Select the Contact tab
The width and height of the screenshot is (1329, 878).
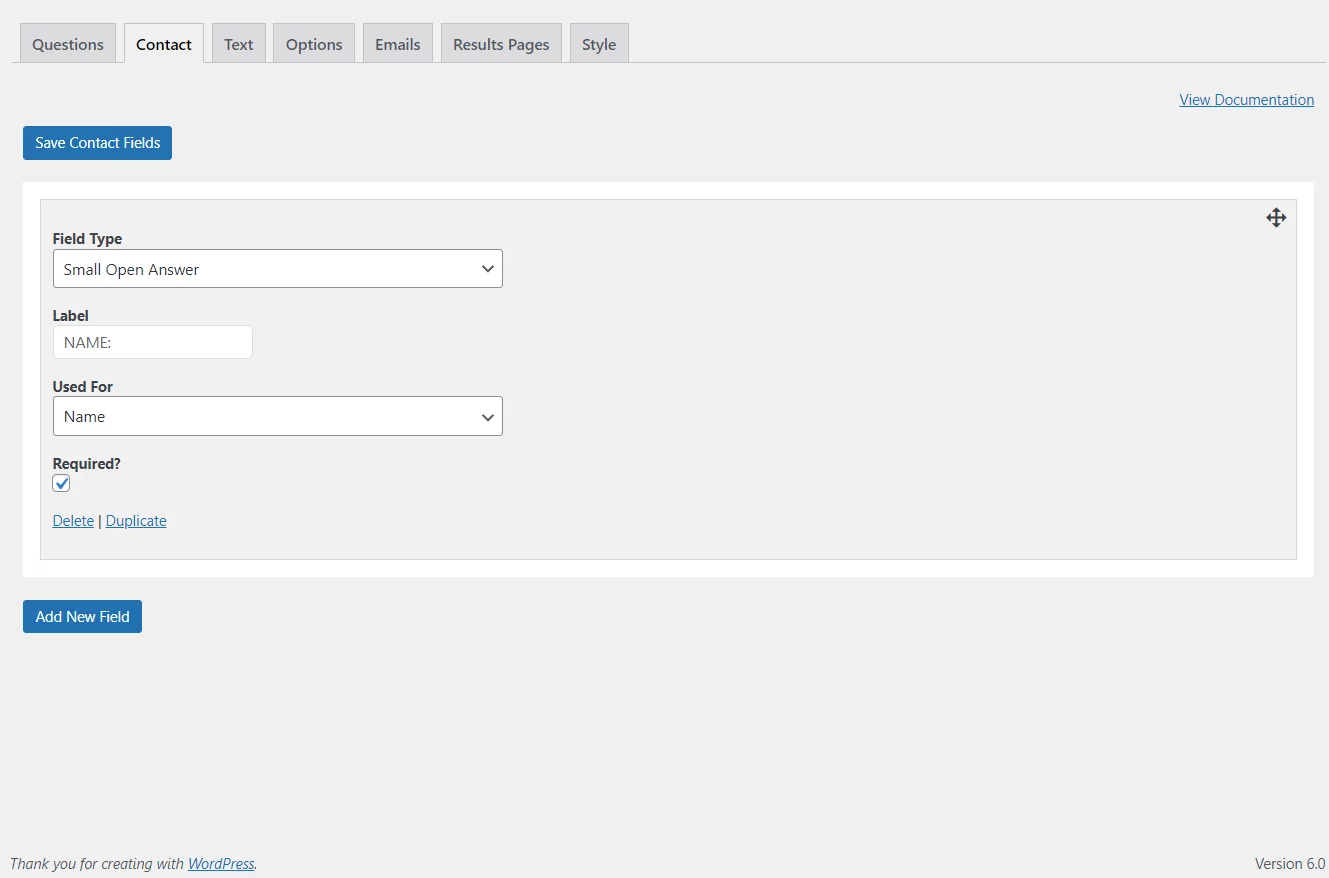tap(164, 44)
